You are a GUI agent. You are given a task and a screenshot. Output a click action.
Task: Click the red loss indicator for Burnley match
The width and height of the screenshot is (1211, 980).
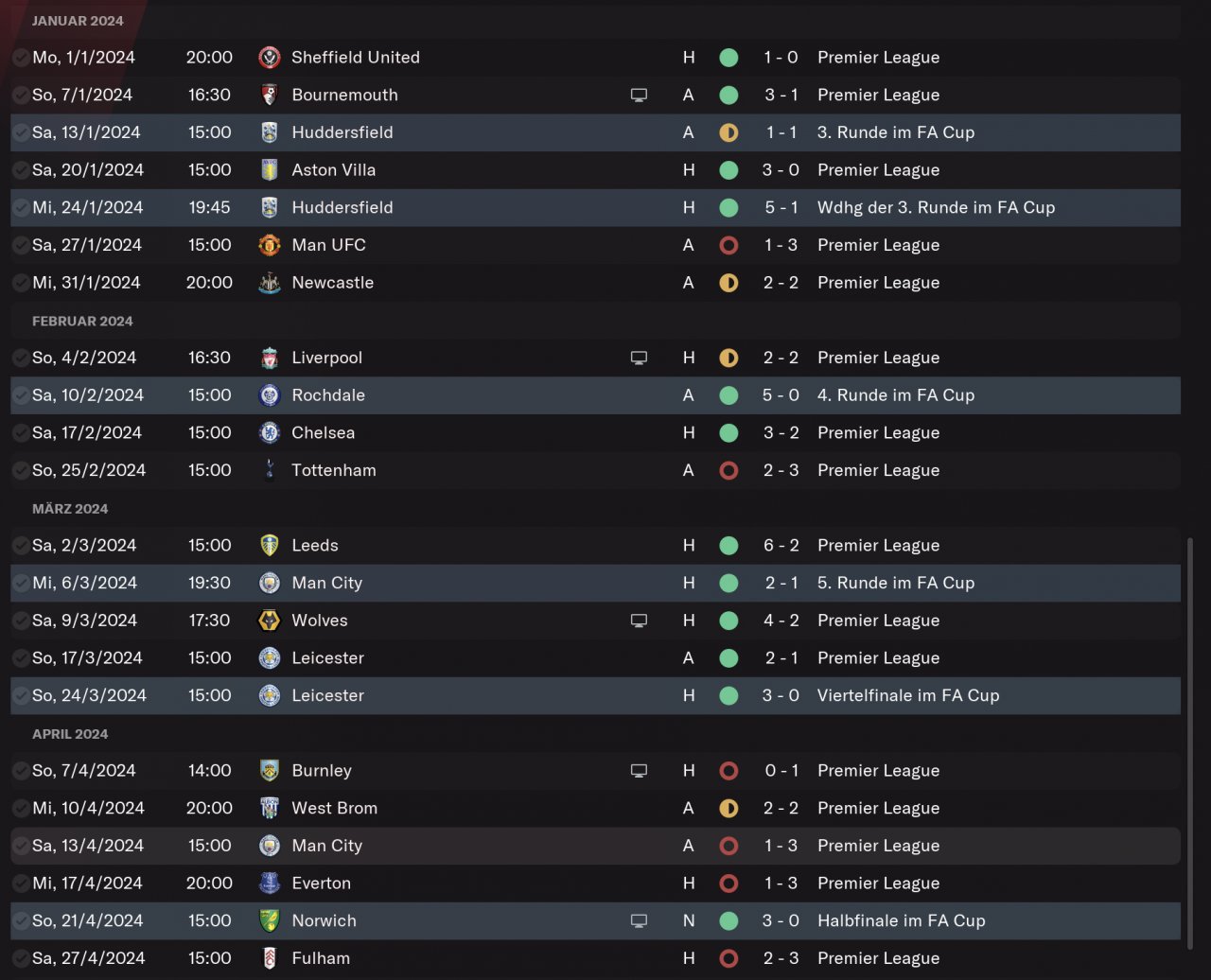click(x=728, y=771)
